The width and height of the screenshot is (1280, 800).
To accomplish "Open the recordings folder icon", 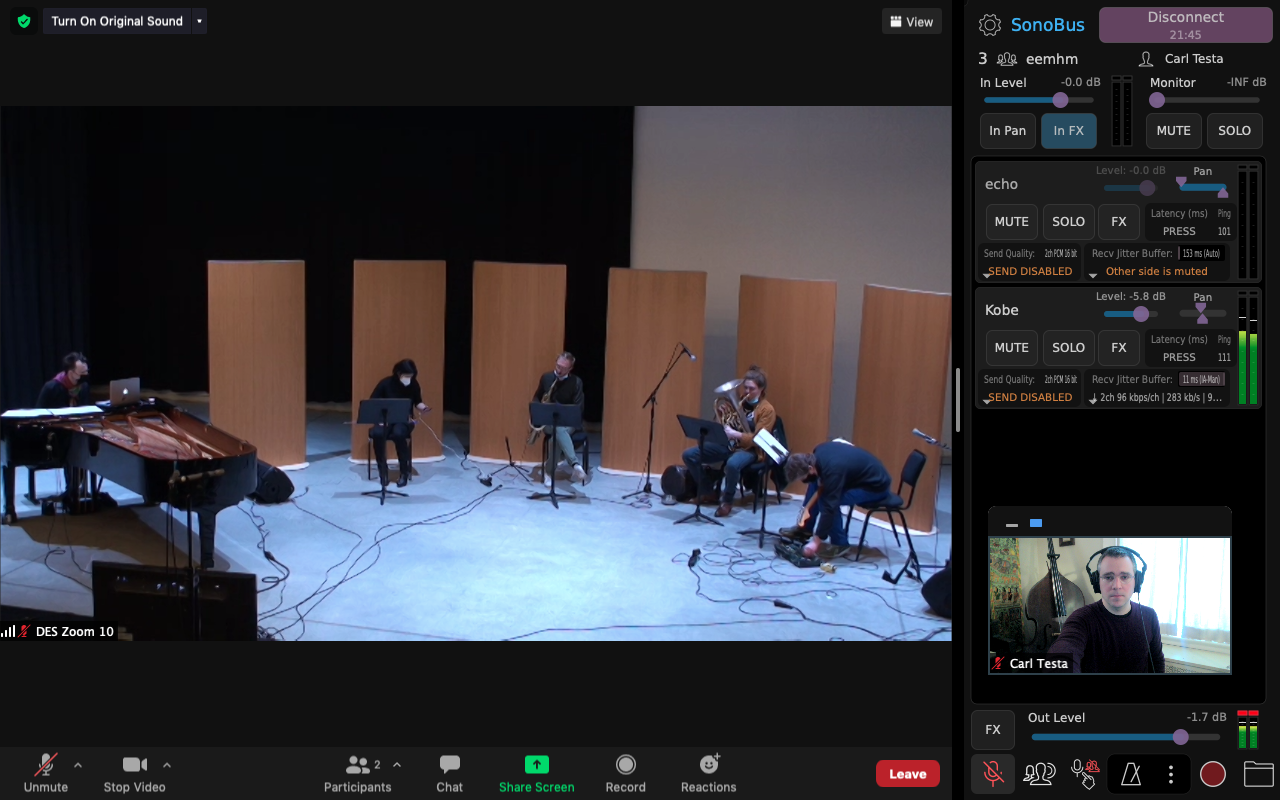I will coord(1258,773).
